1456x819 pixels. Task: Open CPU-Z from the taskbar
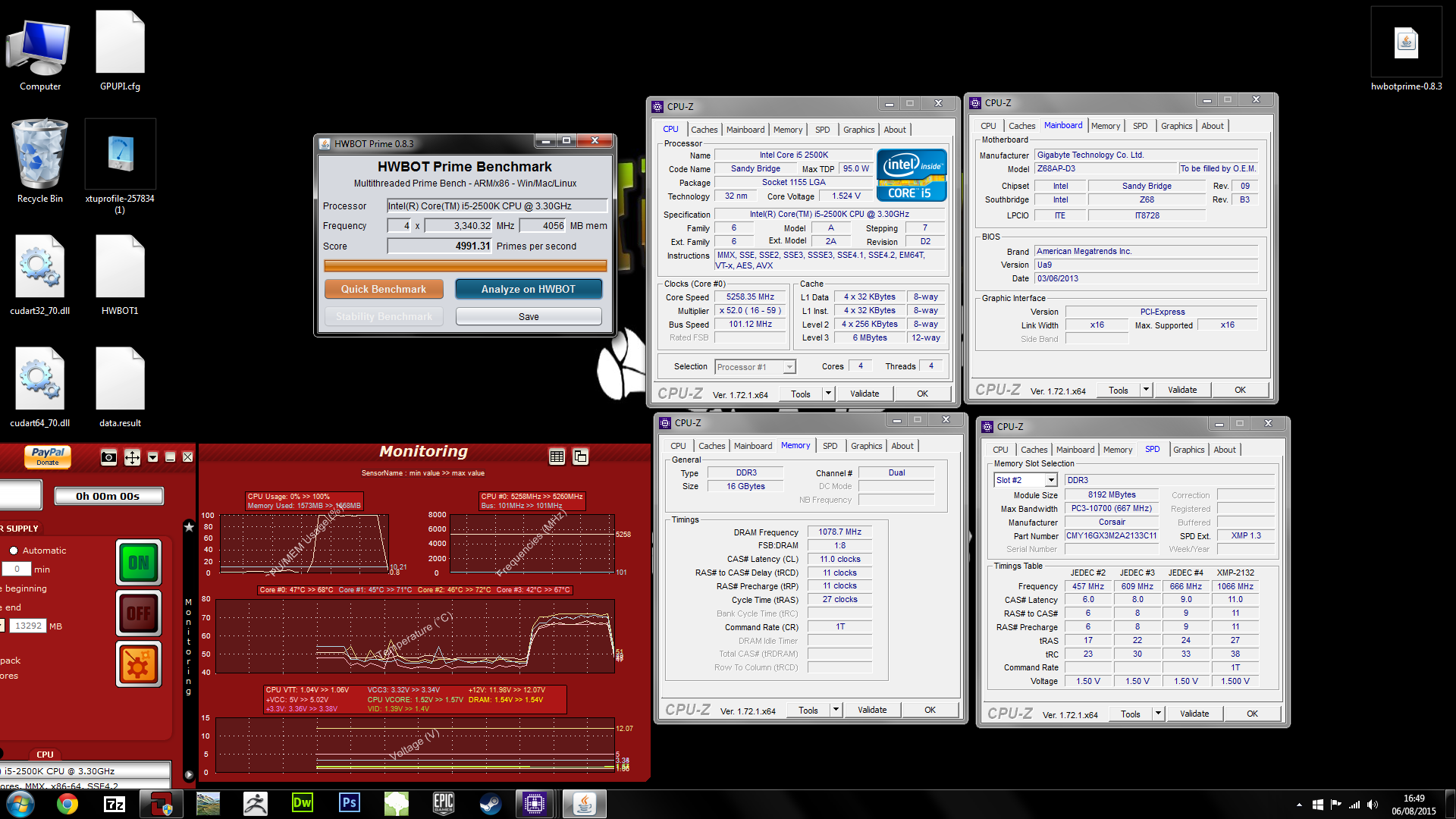click(535, 804)
